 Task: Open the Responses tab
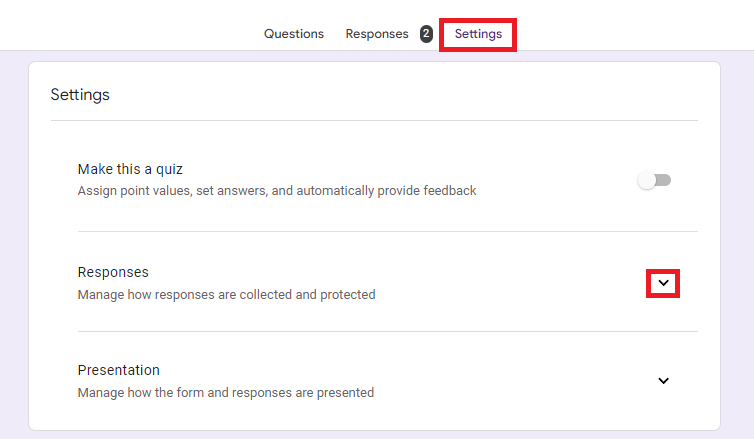(x=377, y=34)
